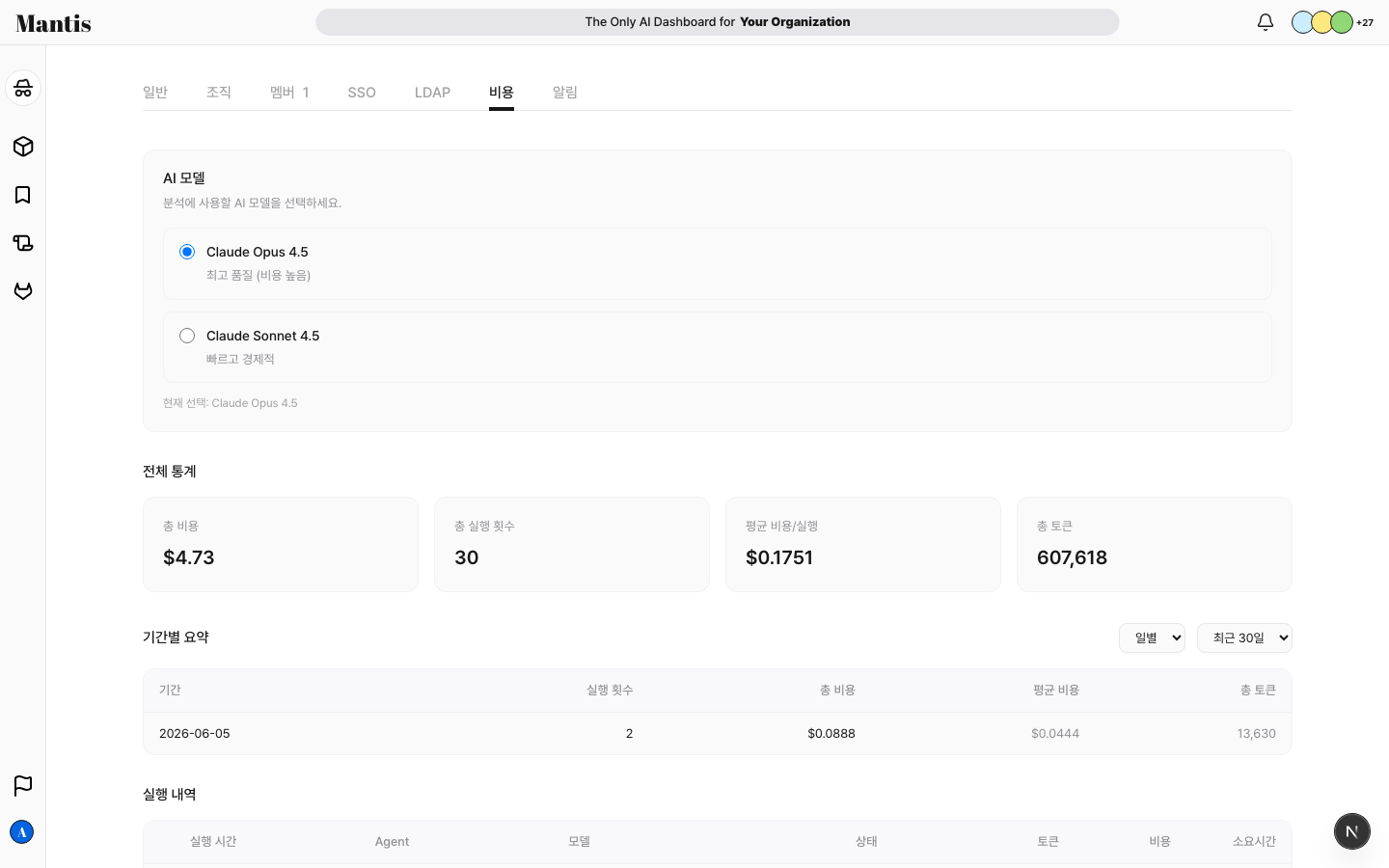The width and height of the screenshot is (1389, 868).
Task: Click the 평균 비용 column header
Action: (1056, 691)
